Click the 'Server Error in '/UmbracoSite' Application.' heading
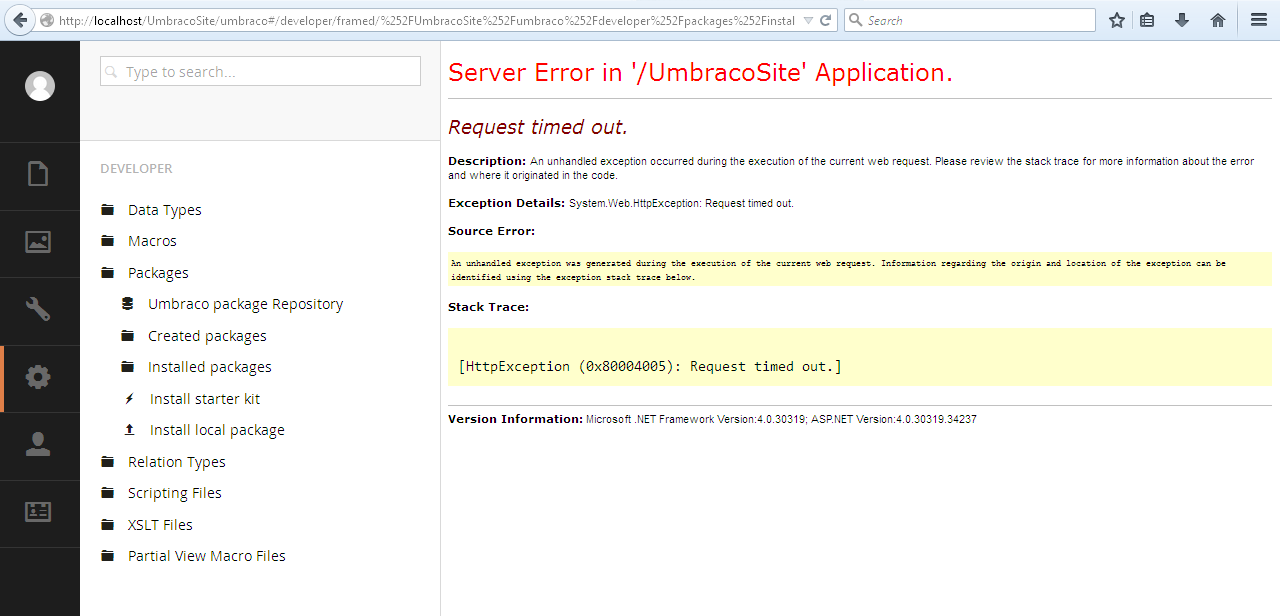The height and width of the screenshot is (616, 1280). [x=701, y=72]
